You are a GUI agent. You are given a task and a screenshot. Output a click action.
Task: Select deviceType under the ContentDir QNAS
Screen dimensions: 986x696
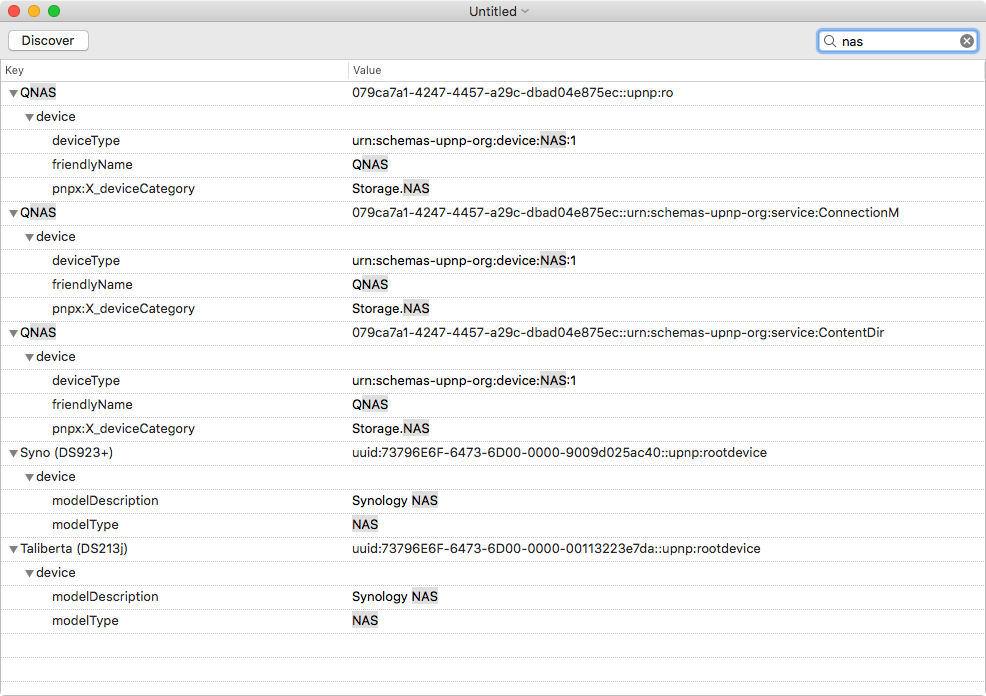pos(493,381)
